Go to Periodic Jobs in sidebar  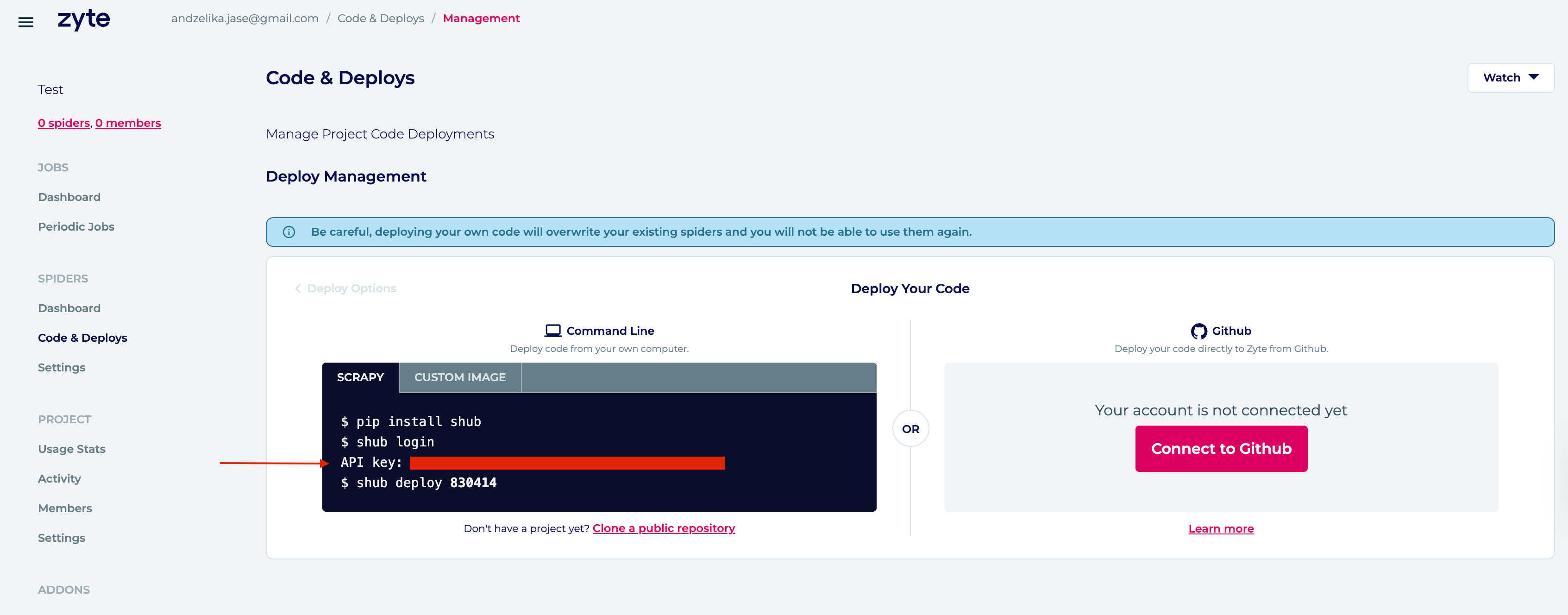76,226
